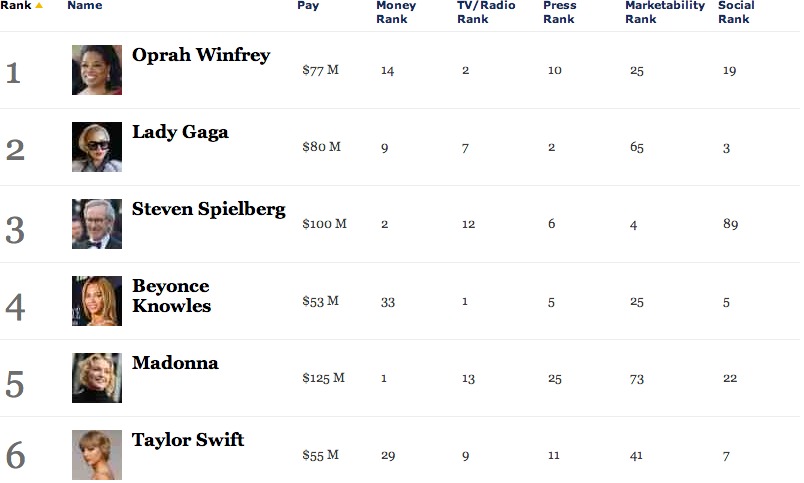
Task: Open the Oprah Winfrey name link
Action: click(201, 55)
